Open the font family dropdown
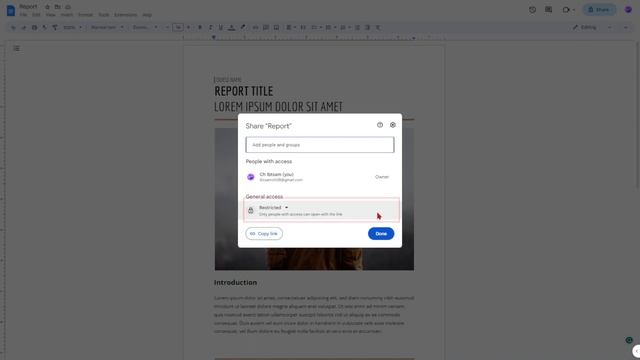 point(145,27)
